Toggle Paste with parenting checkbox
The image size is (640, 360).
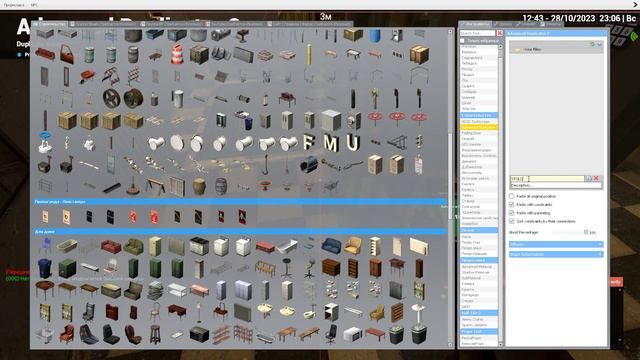[x=511, y=213]
